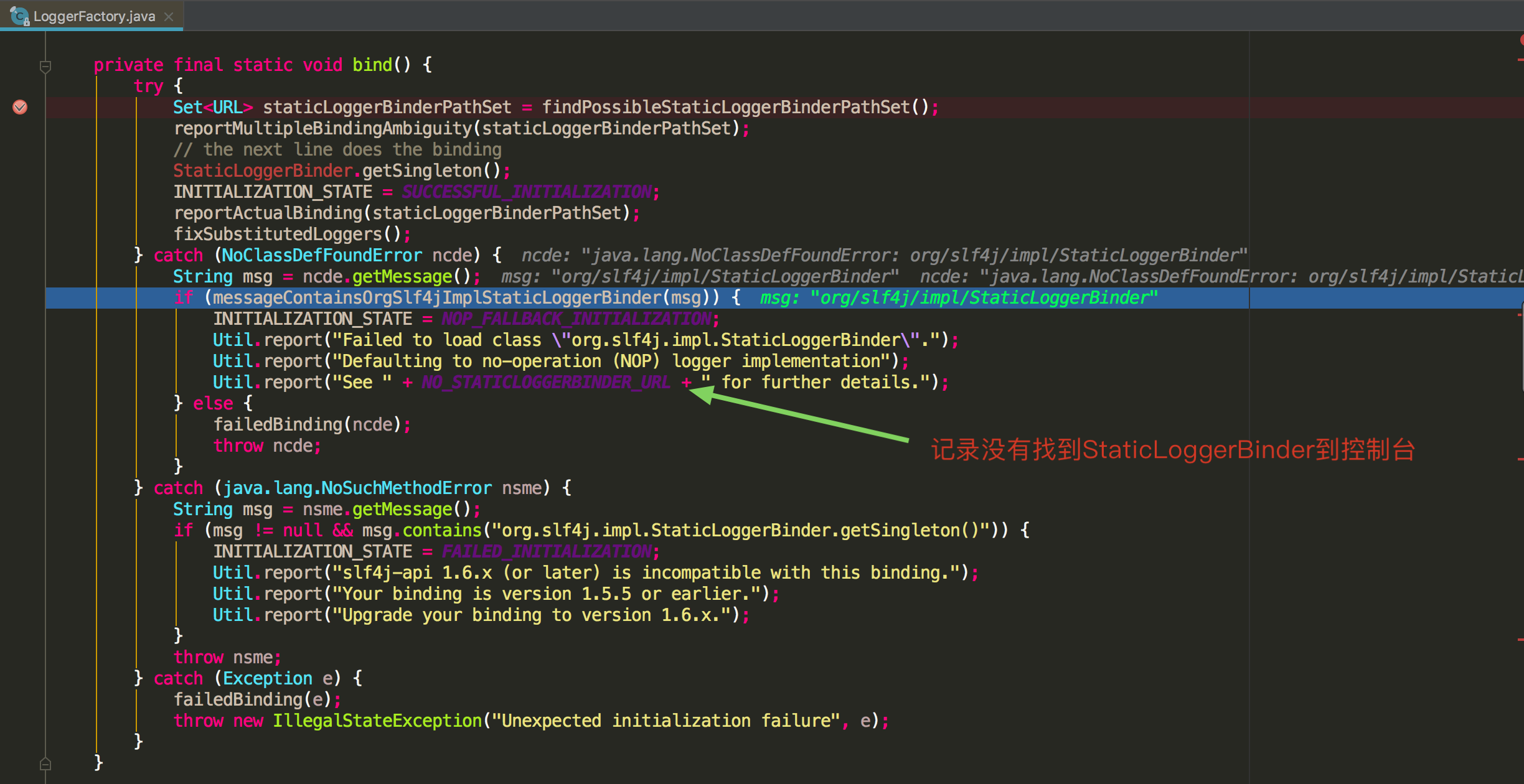Click SUCCESSFUL_INITIALIZATION constant
1524x784 pixels.
pos(527,192)
